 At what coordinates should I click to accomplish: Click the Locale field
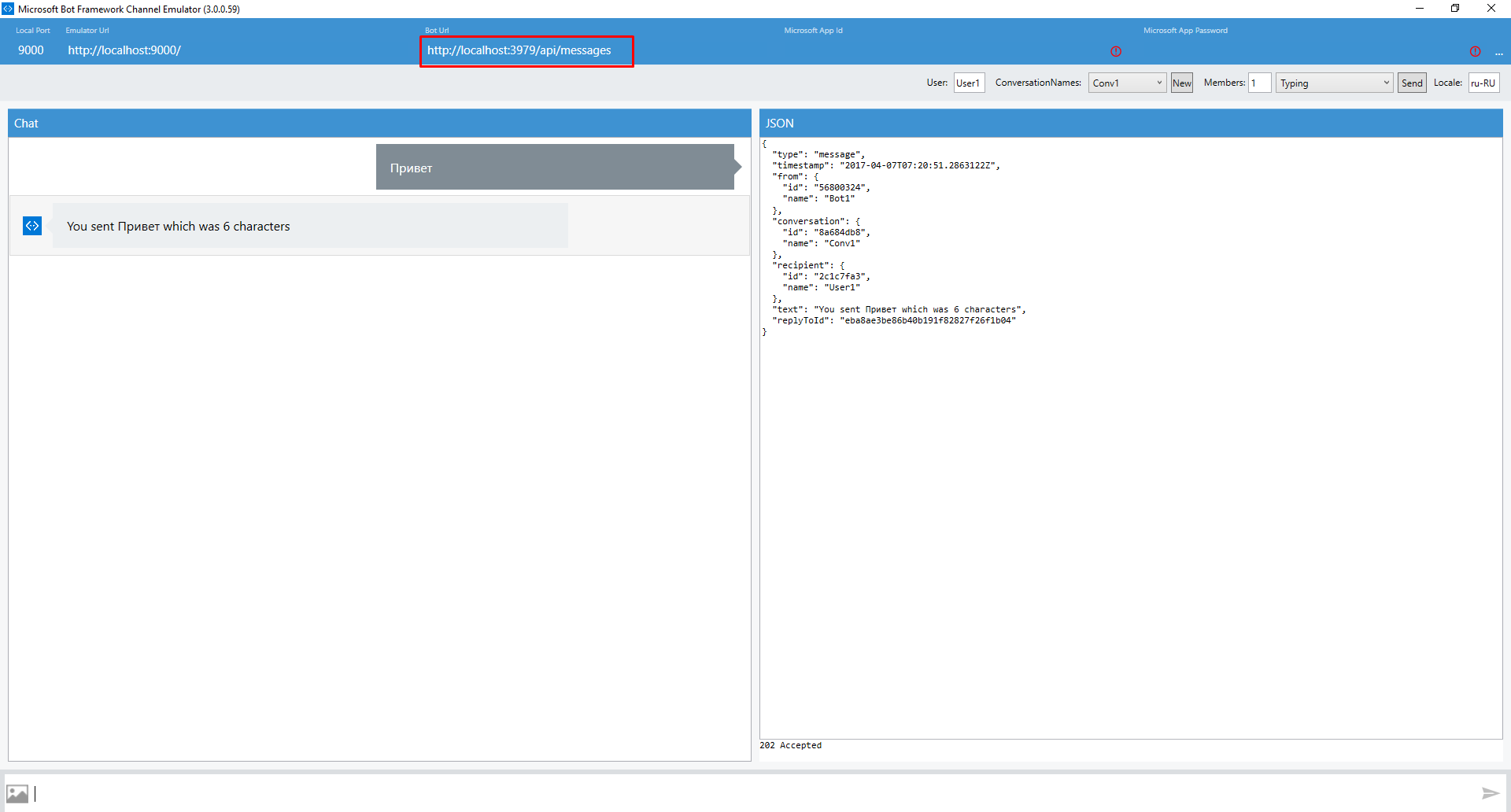(1483, 83)
